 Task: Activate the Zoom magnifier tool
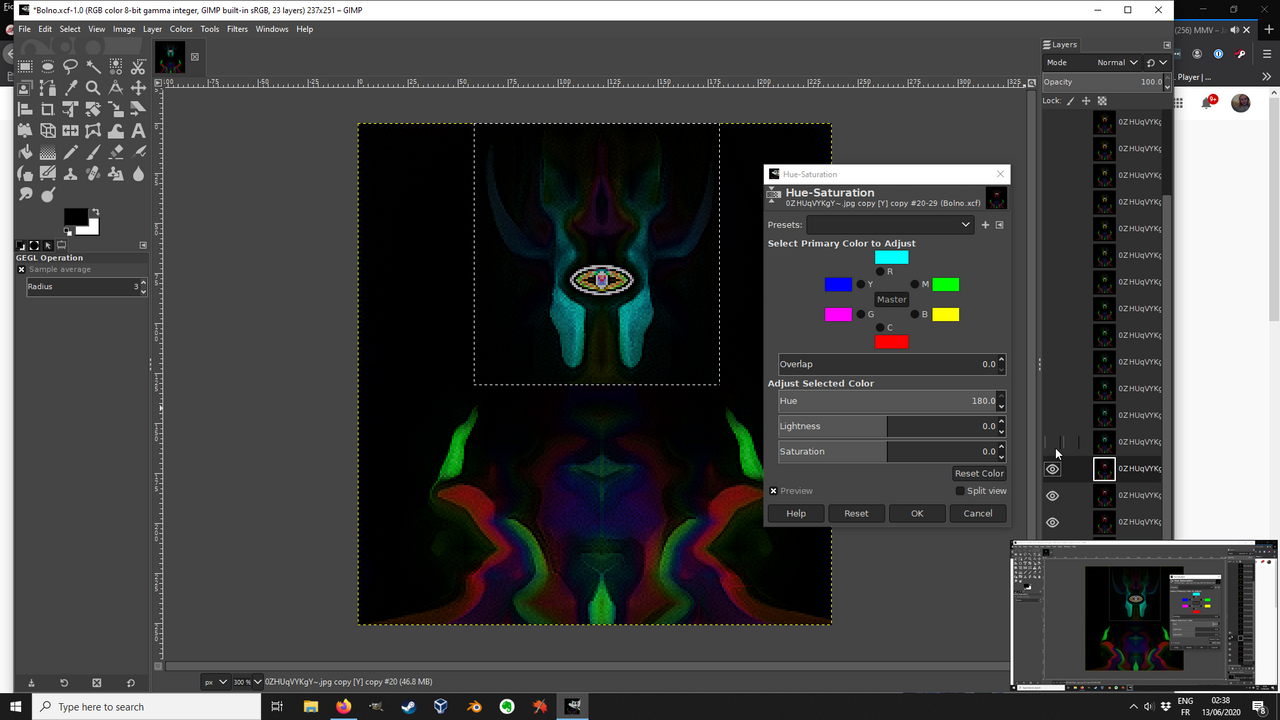coord(93,88)
